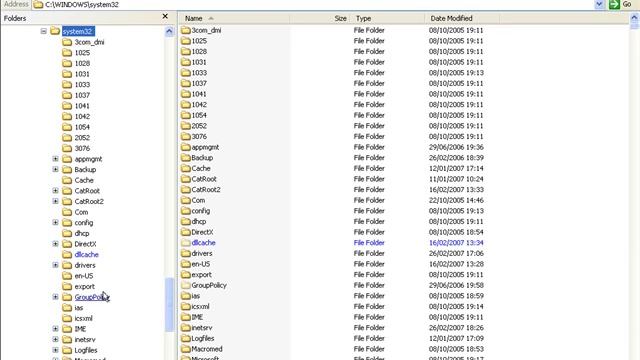The height and width of the screenshot is (360, 640).
Task: Sort by Size column header
Action: click(x=320, y=18)
